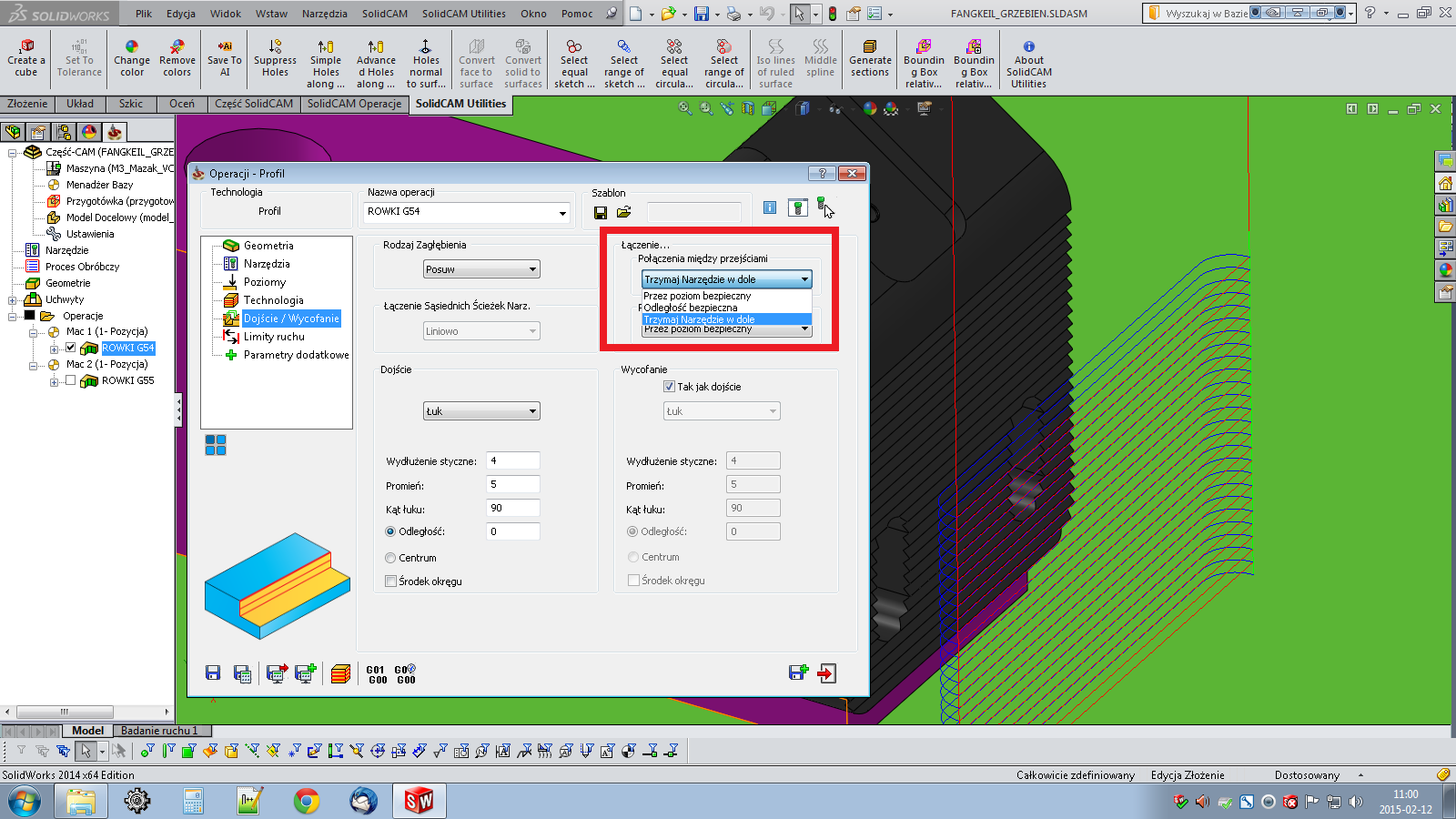Image resolution: width=1456 pixels, height=819 pixels.
Task: Expand the Uchwyty tree node
Action: coord(13,299)
